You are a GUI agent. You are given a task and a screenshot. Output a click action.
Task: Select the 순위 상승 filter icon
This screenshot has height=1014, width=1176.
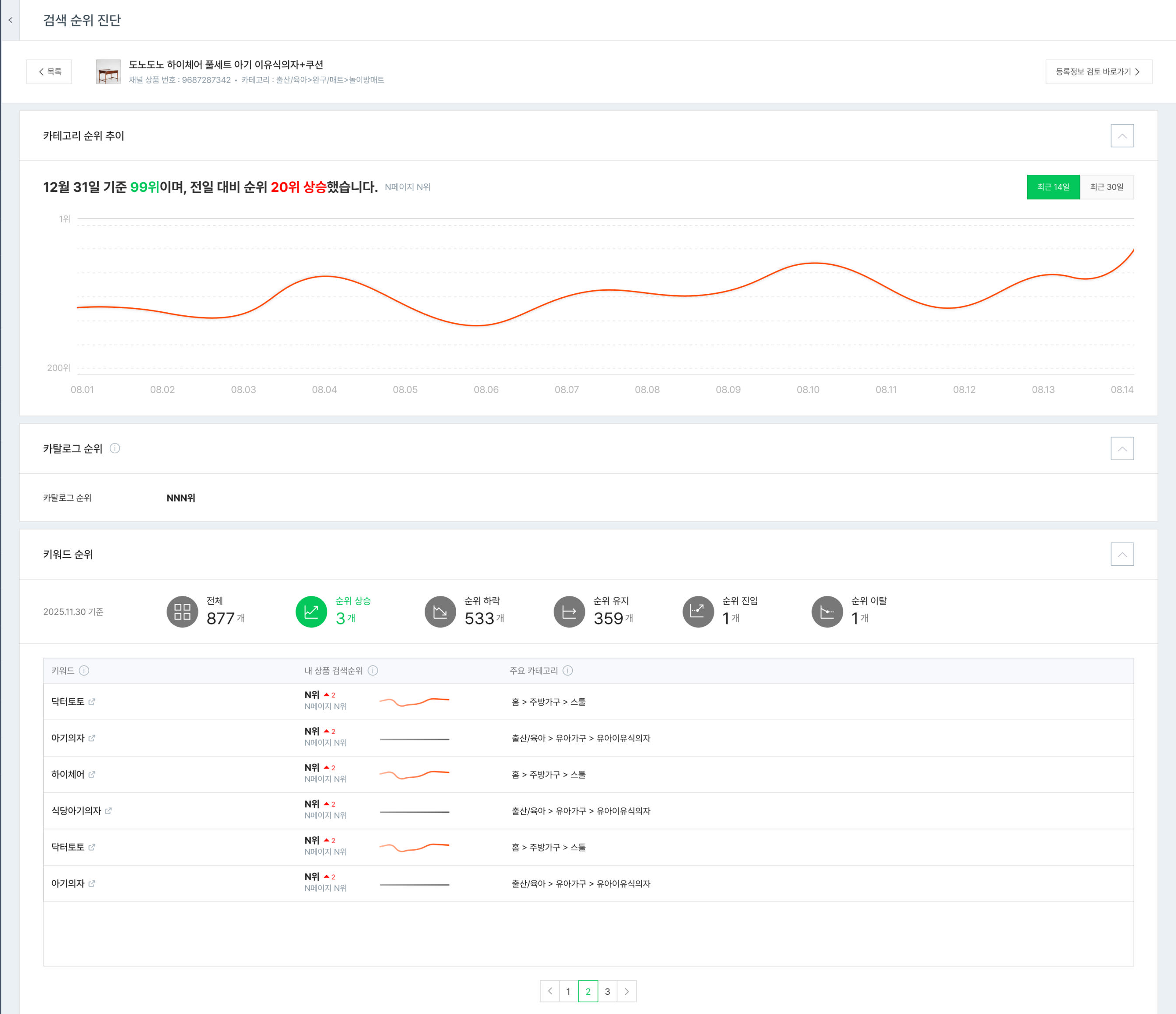311,612
